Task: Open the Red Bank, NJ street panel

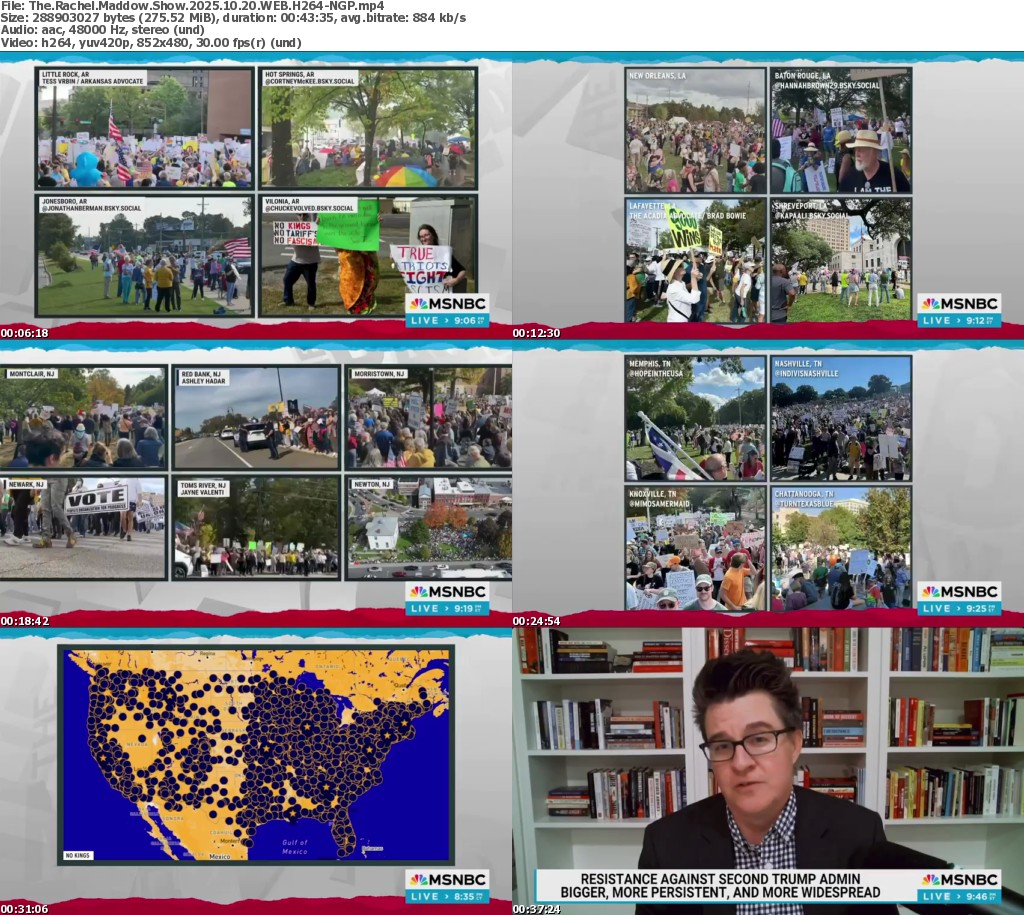Action: coord(257,417)
